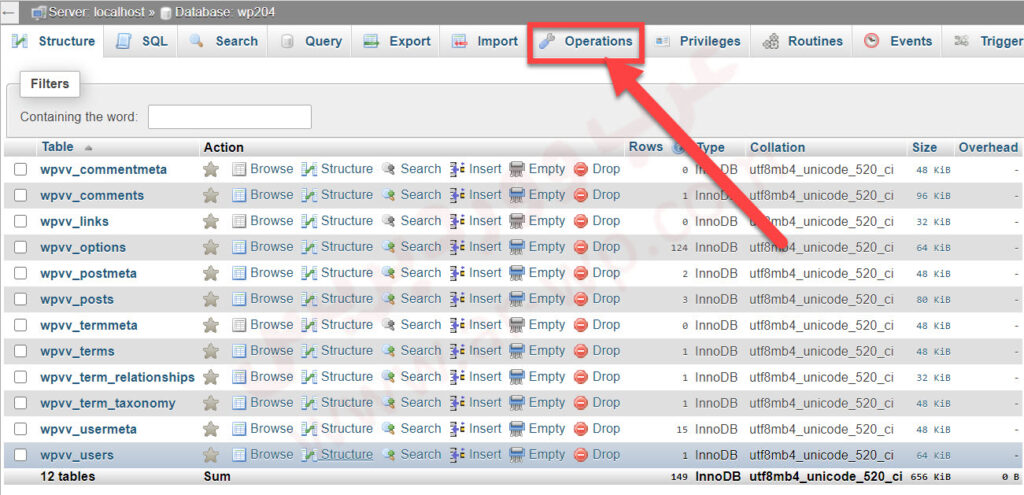Collapse the navigation panel with the left arrow
This screenshot has width=1024, height=495.
[x=9, y=12]
